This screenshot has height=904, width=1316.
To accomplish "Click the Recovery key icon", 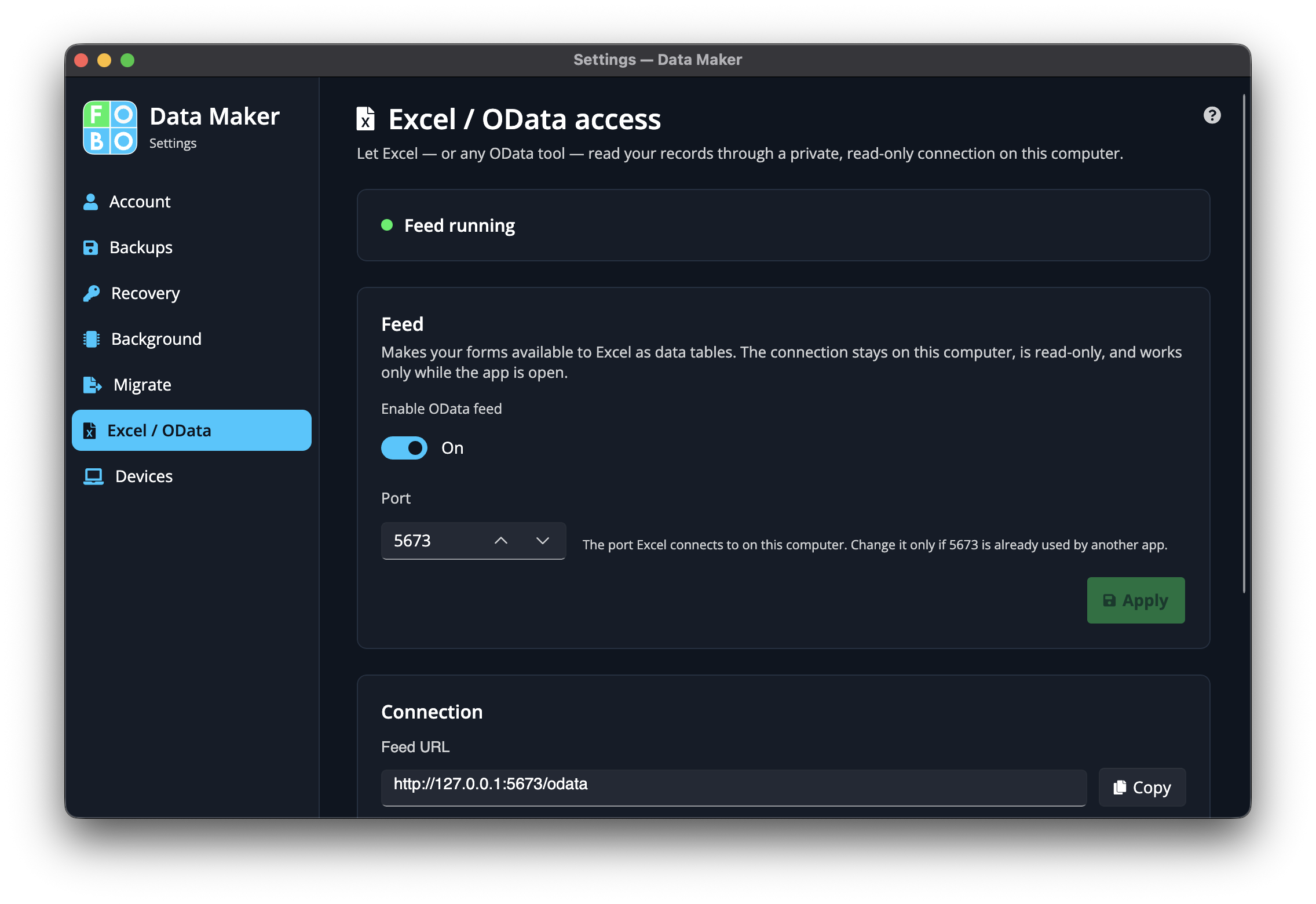I will click(92, 293).
